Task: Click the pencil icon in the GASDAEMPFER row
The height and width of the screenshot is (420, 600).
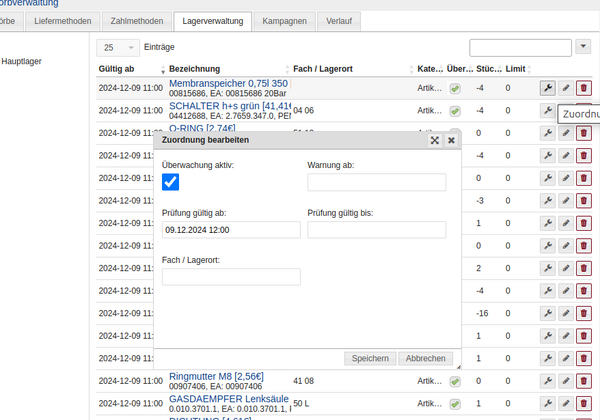Action: pyautogui.click(x=565, y=403)
